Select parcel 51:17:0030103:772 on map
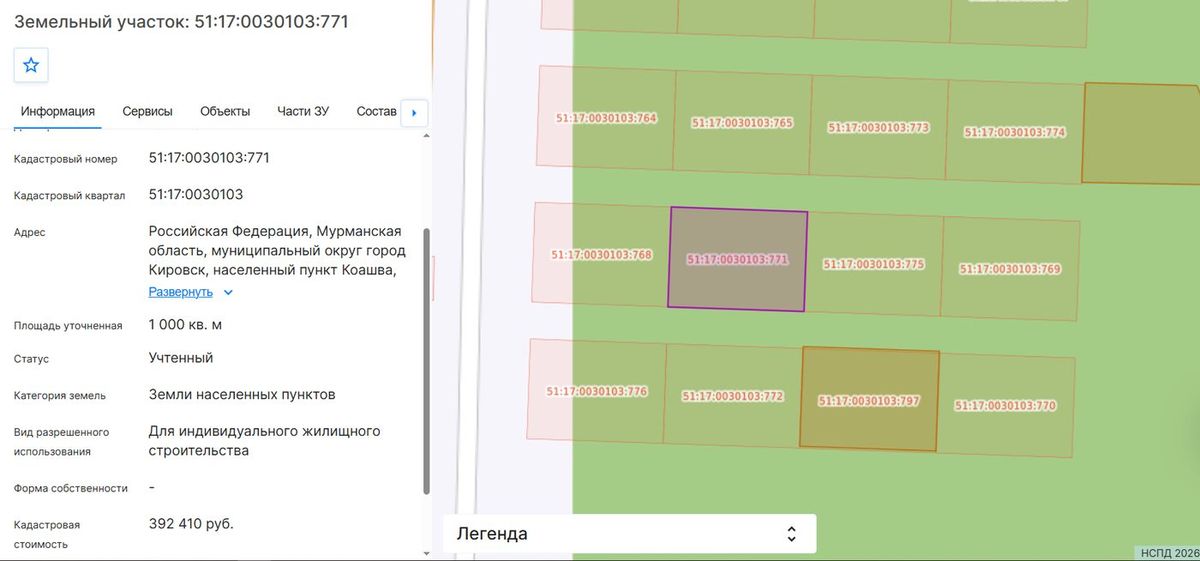 [733, 396]
